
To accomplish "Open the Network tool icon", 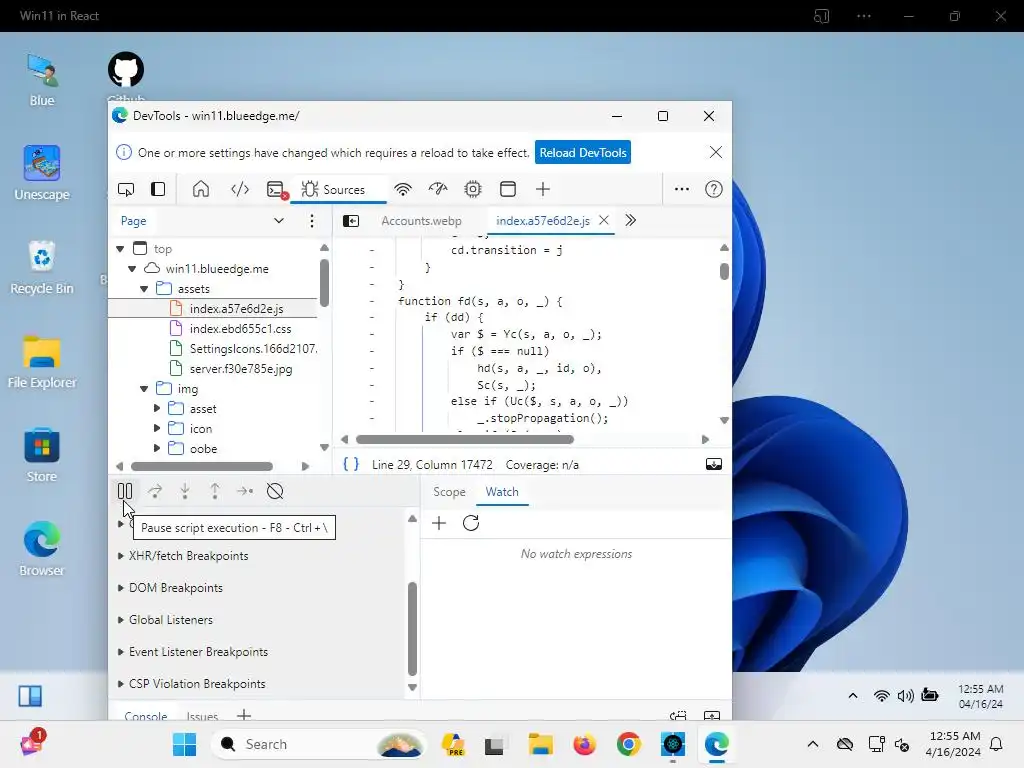I will pyautogui.click(x=403, y=189).
